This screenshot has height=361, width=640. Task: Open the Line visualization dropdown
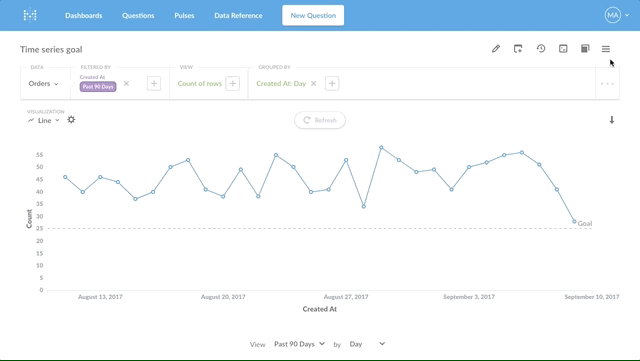(x=44, y=120)
